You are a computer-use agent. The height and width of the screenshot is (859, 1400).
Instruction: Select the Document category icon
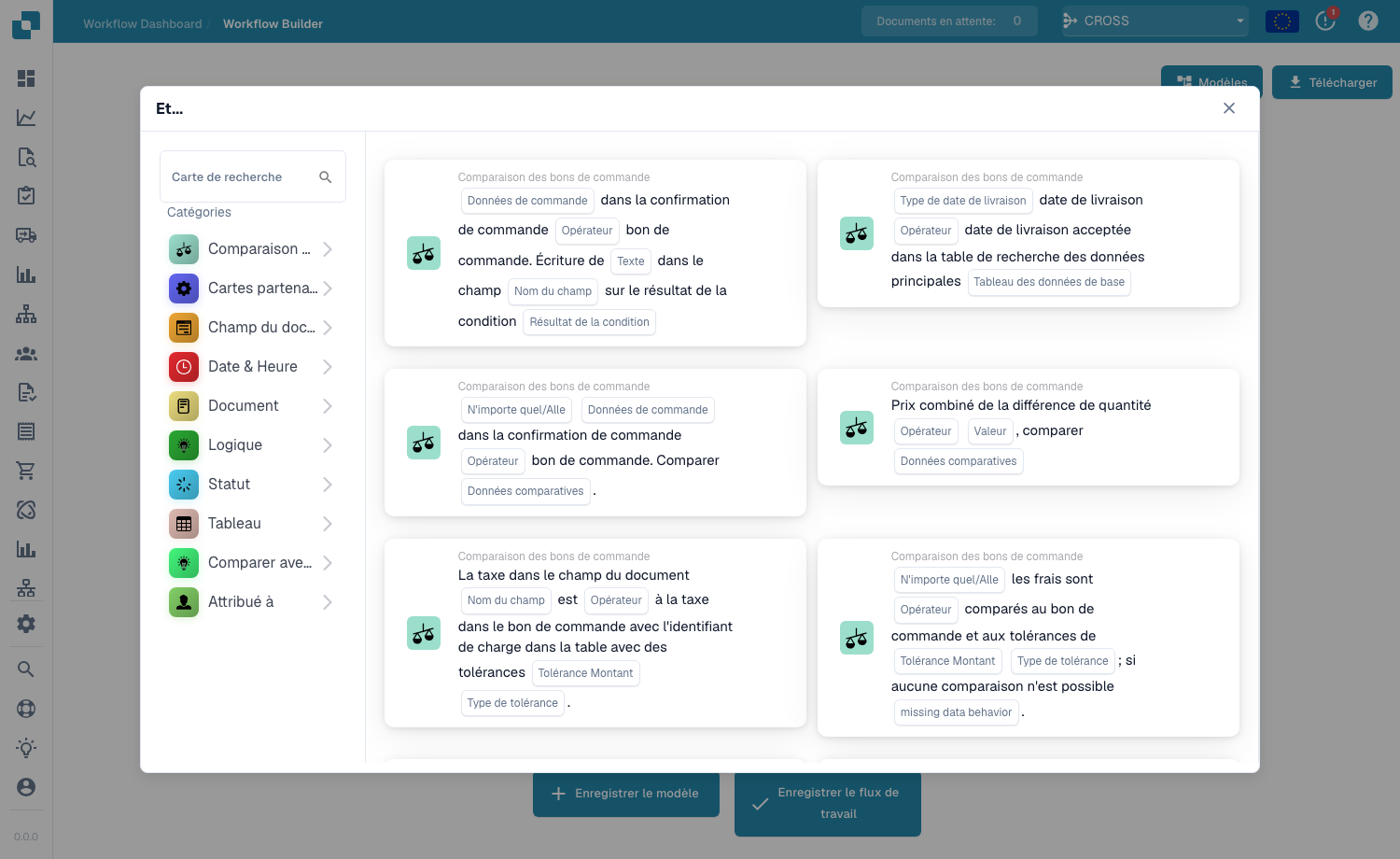(184, 406)
